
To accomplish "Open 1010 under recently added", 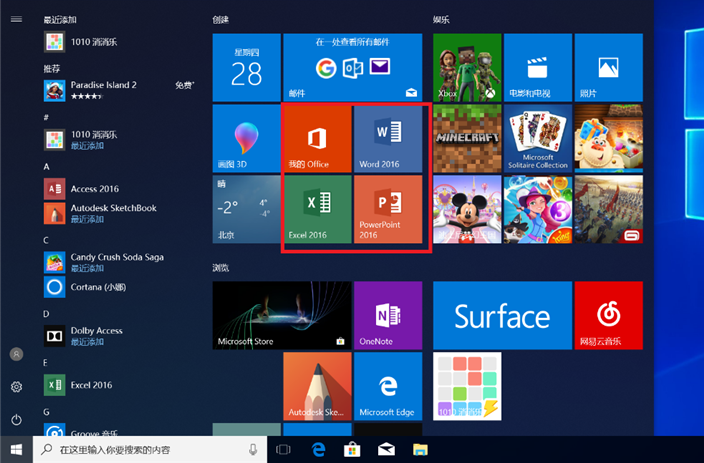I will tap(119, 42).
